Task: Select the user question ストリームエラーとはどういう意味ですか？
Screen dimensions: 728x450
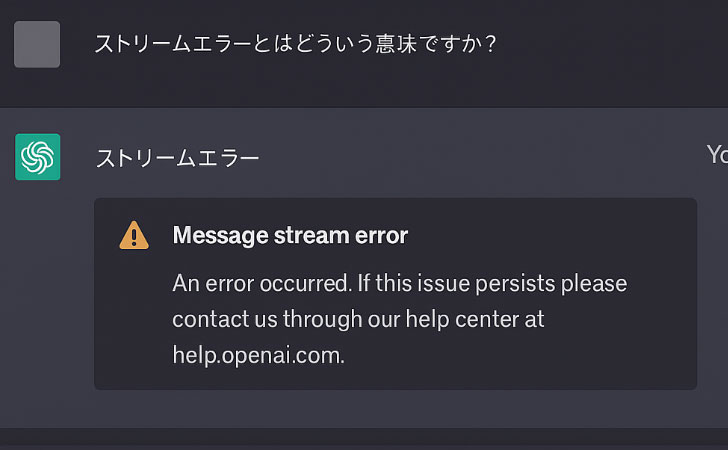Action: pyautogui.click(x=295, y=45)
